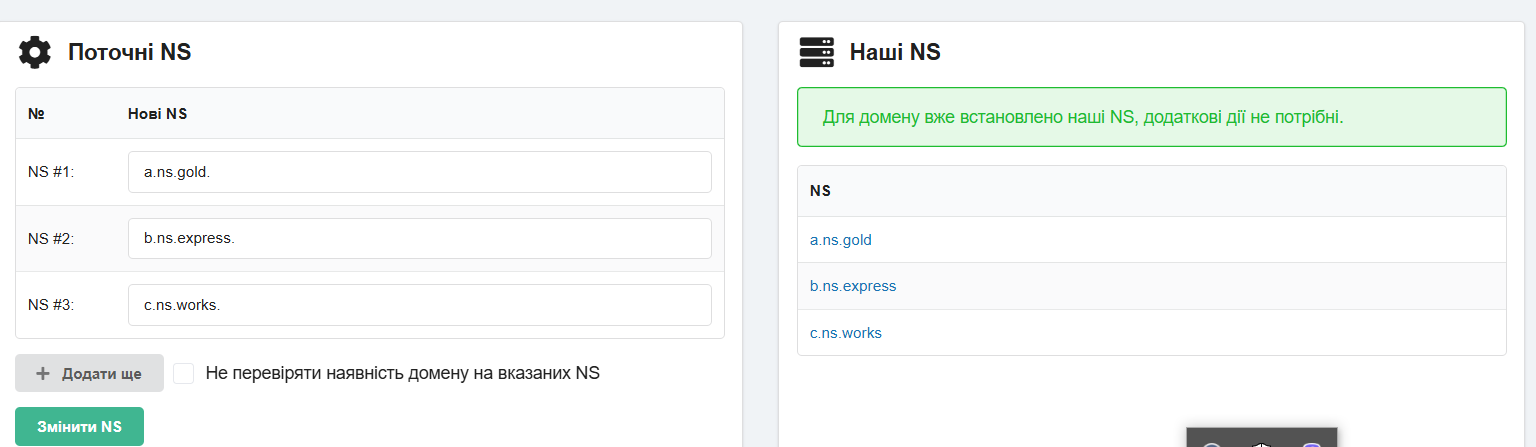Follow the b.ns.express nameserver link

click(x=853, y=286)
